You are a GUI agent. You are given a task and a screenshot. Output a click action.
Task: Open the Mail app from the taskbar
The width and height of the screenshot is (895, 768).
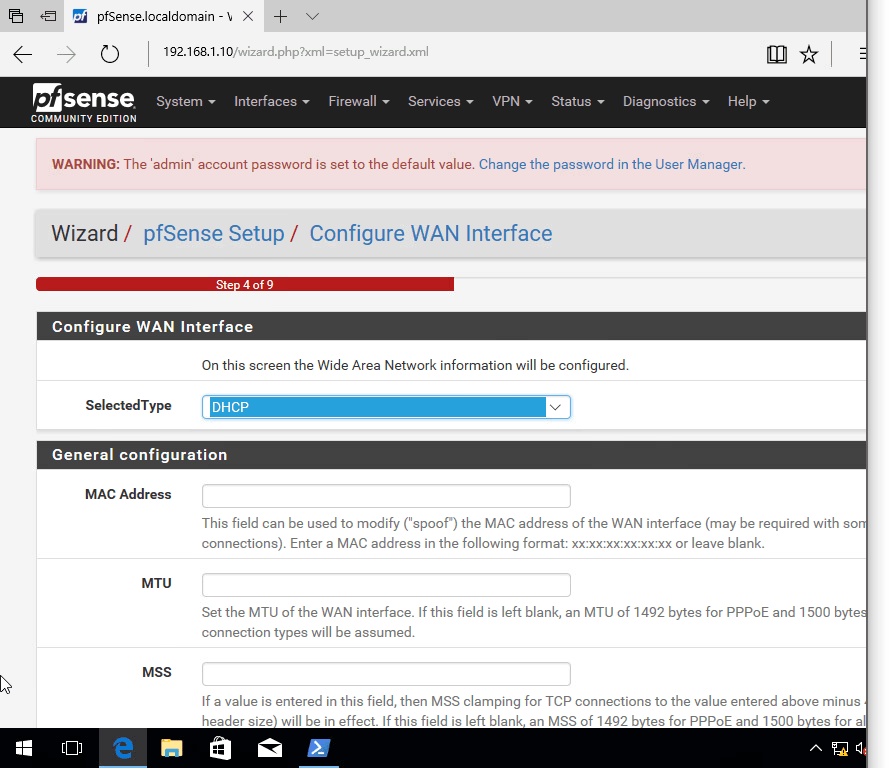[269, 748]
